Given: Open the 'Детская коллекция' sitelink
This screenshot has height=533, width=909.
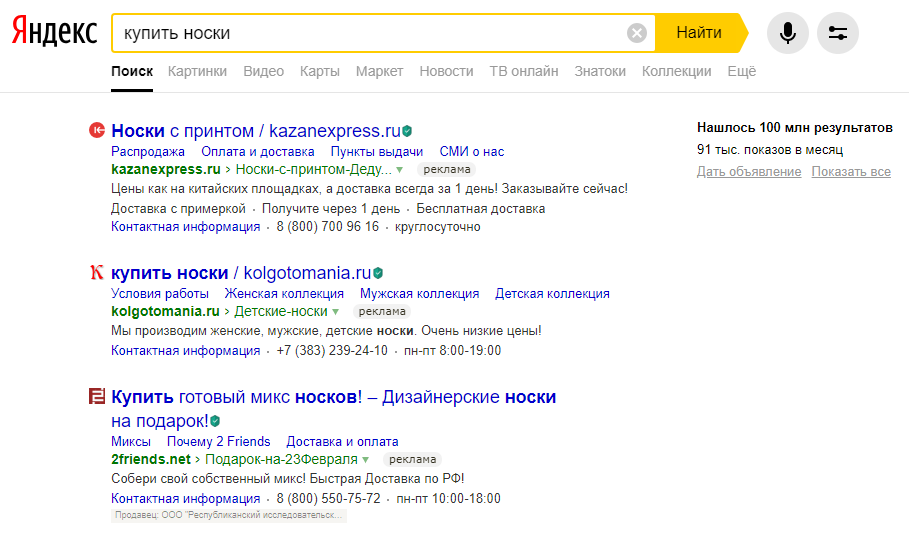Looking at the screenshot, I should (552, 293).
